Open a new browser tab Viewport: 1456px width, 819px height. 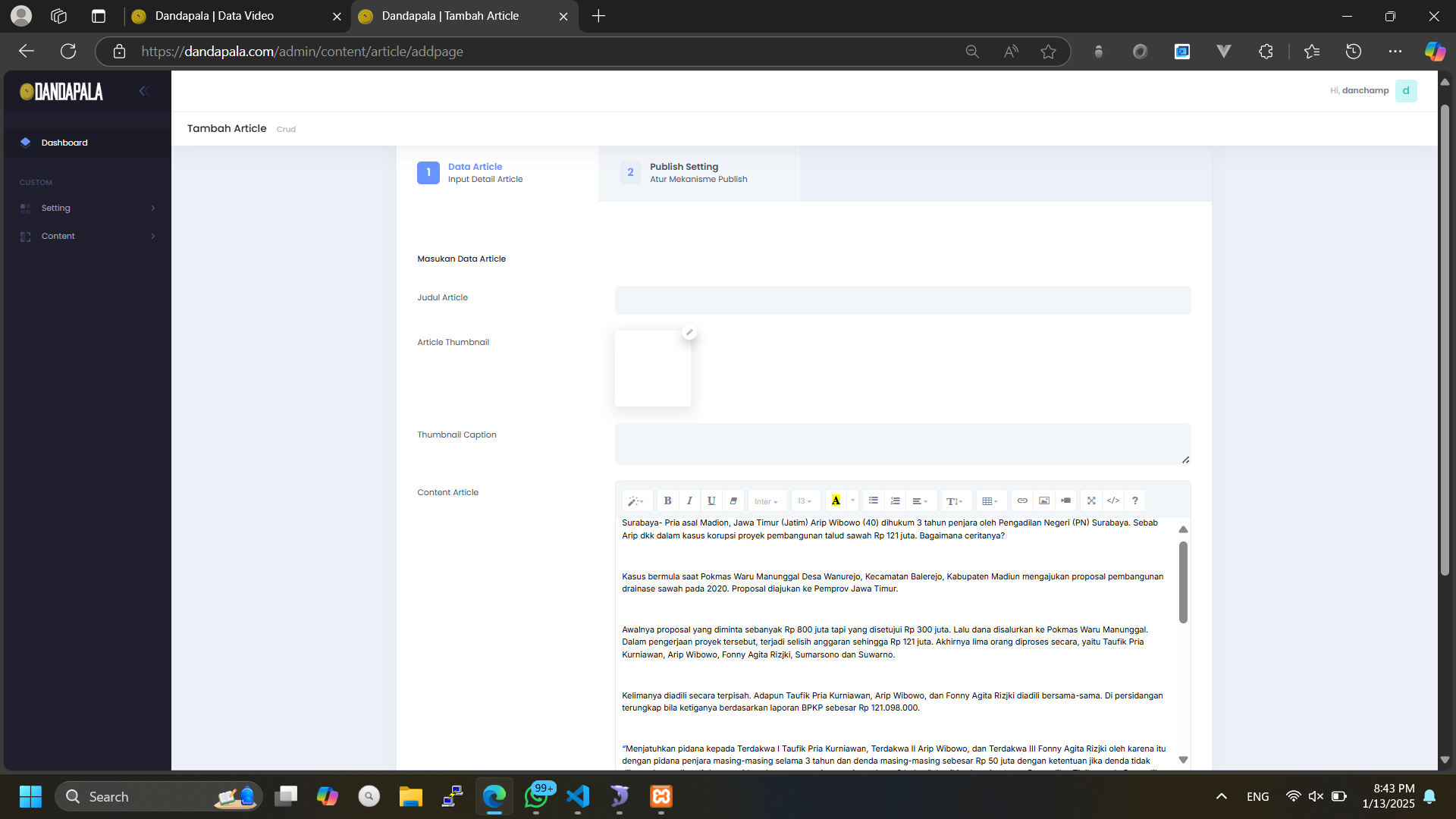tap(598, 16)
